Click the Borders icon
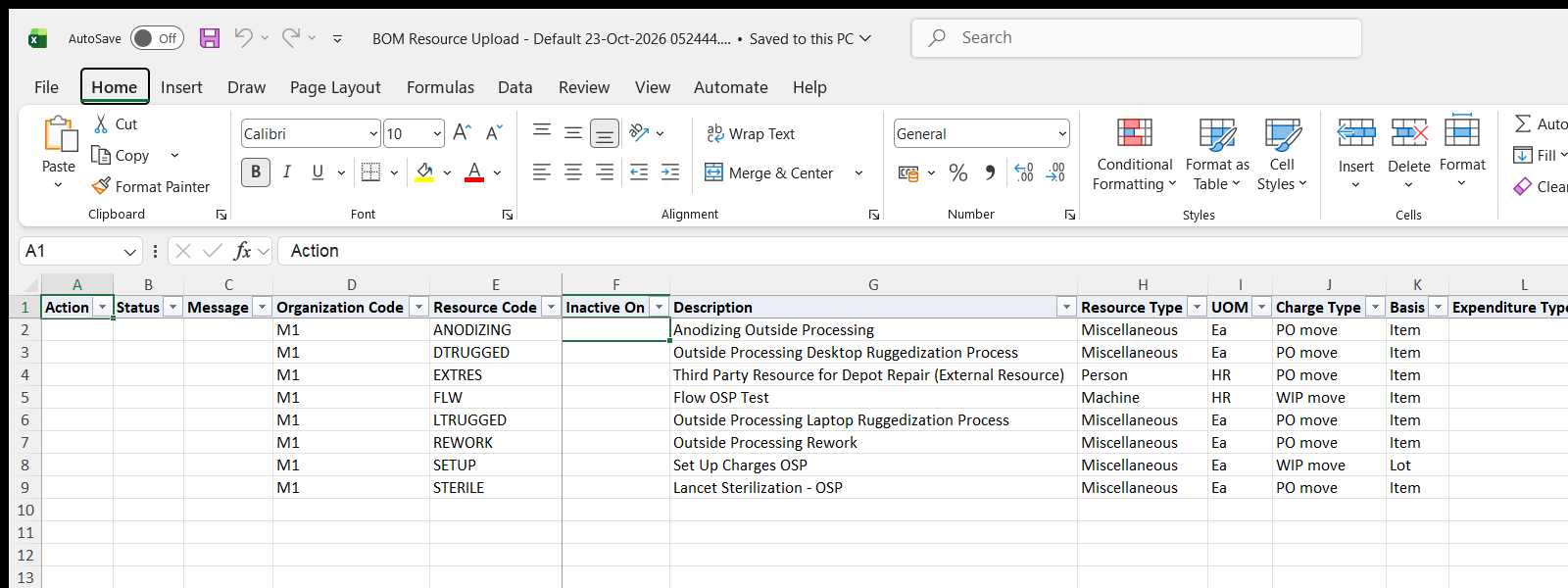1568x588 pixels. pyautogui.click(x=370, y=172)
